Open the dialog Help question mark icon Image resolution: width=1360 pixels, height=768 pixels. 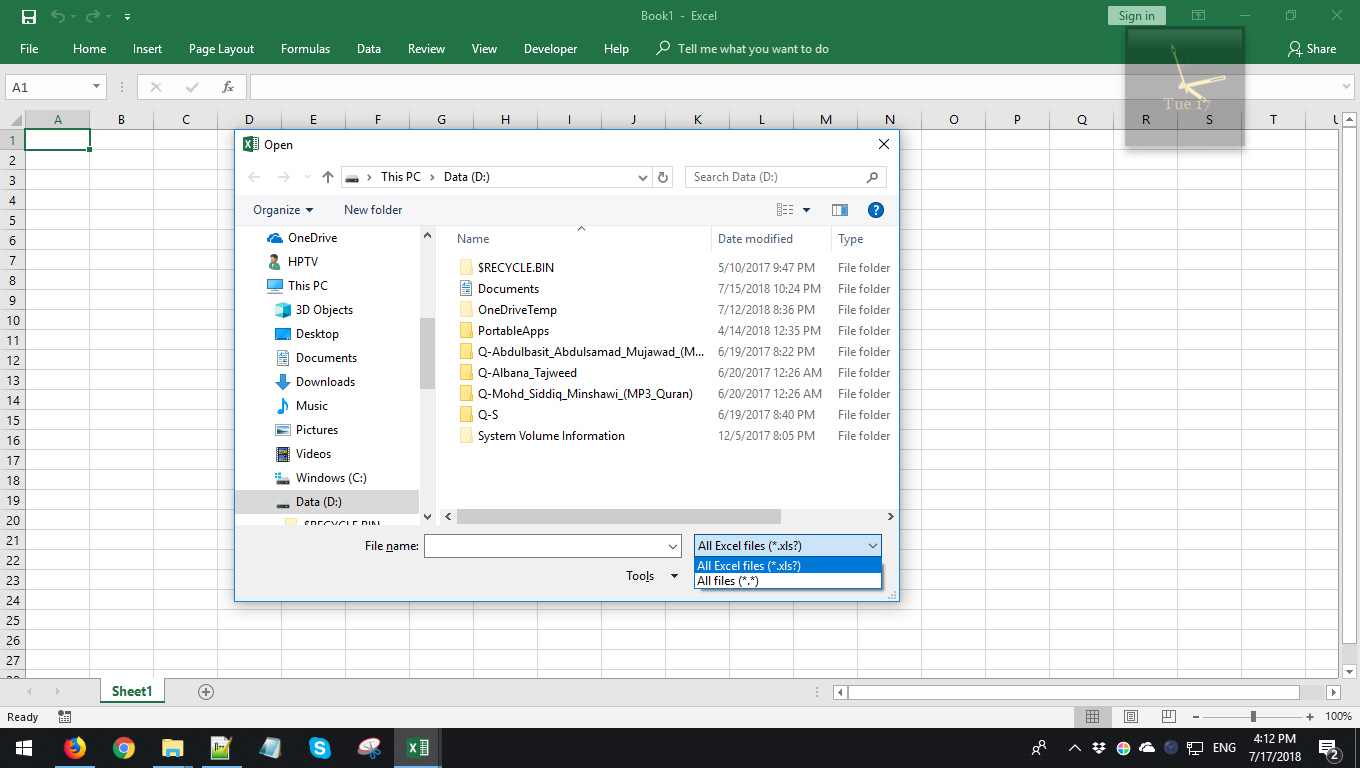875,210
